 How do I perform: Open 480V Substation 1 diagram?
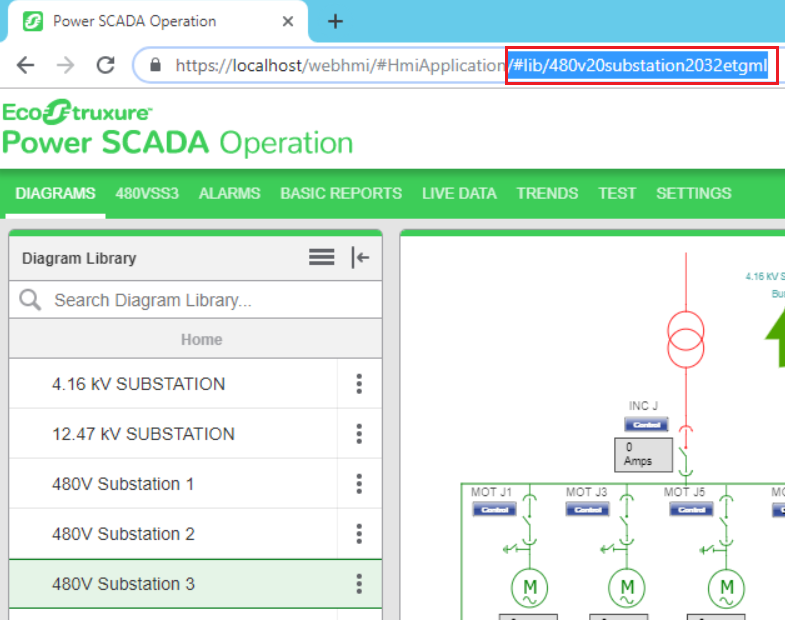173,484
